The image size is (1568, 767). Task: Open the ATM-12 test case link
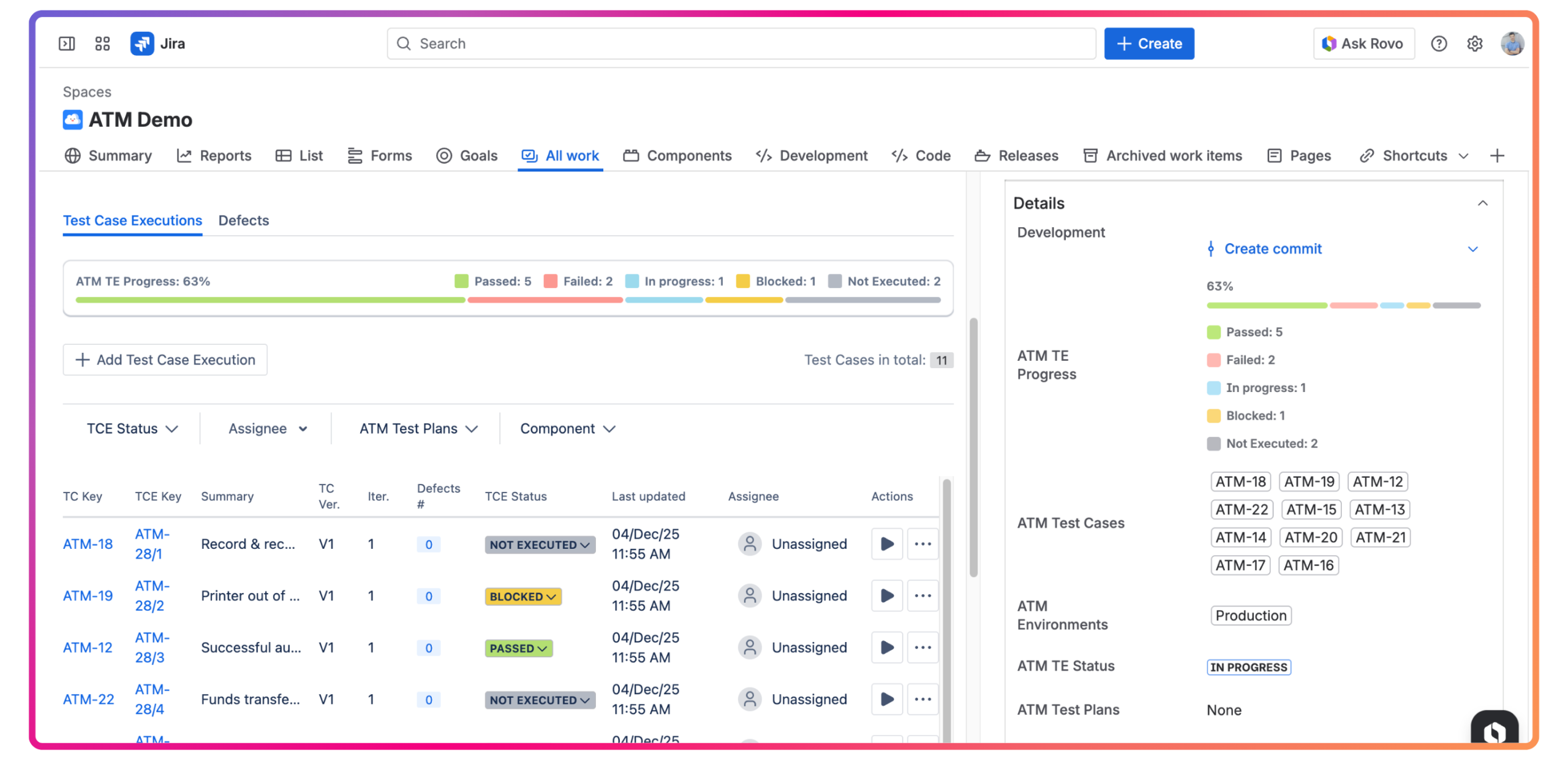point(88,648)
